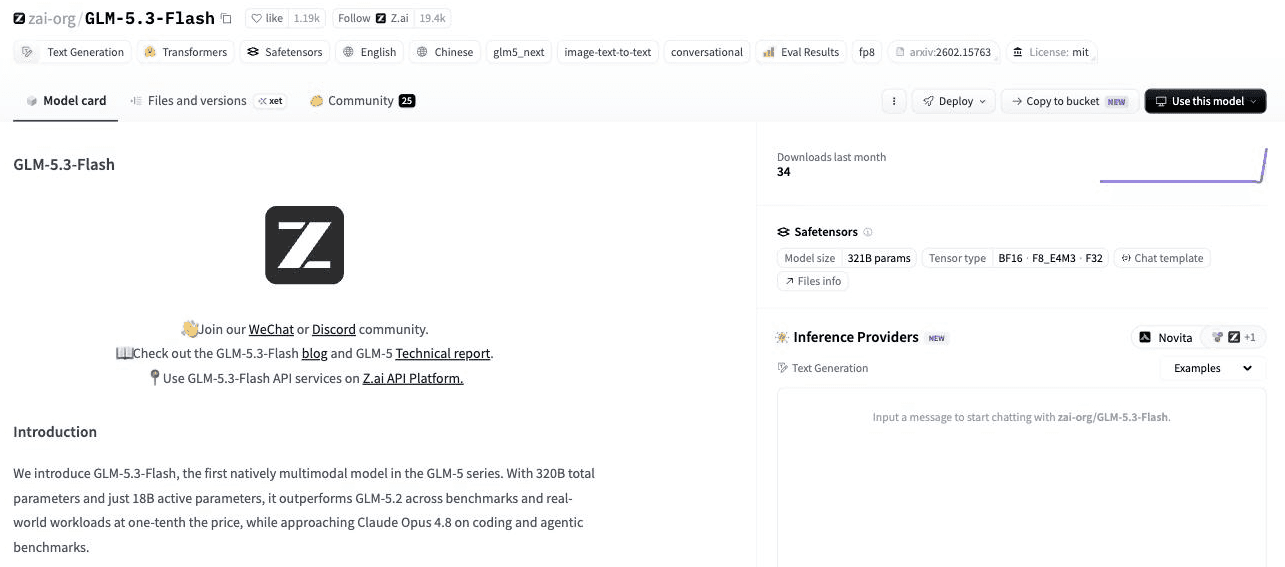Click the Community count badge 25
Screen dimensions: 1285x567
pyautogui.click(x=407, y=101)
